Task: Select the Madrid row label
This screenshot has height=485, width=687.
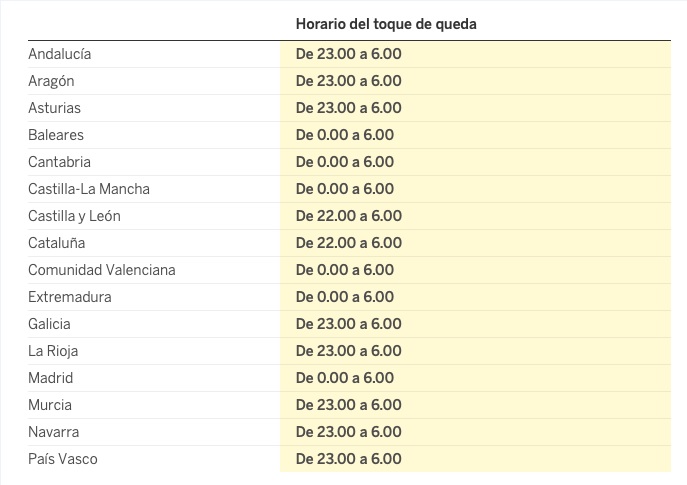Action: [x=50, y=378]
